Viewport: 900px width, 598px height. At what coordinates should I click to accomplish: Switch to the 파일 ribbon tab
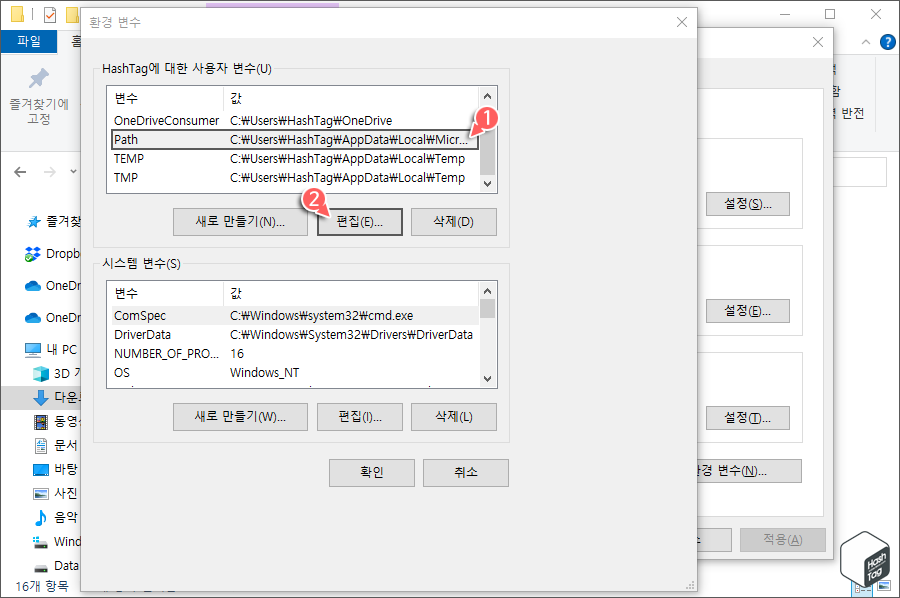[30, 41]
